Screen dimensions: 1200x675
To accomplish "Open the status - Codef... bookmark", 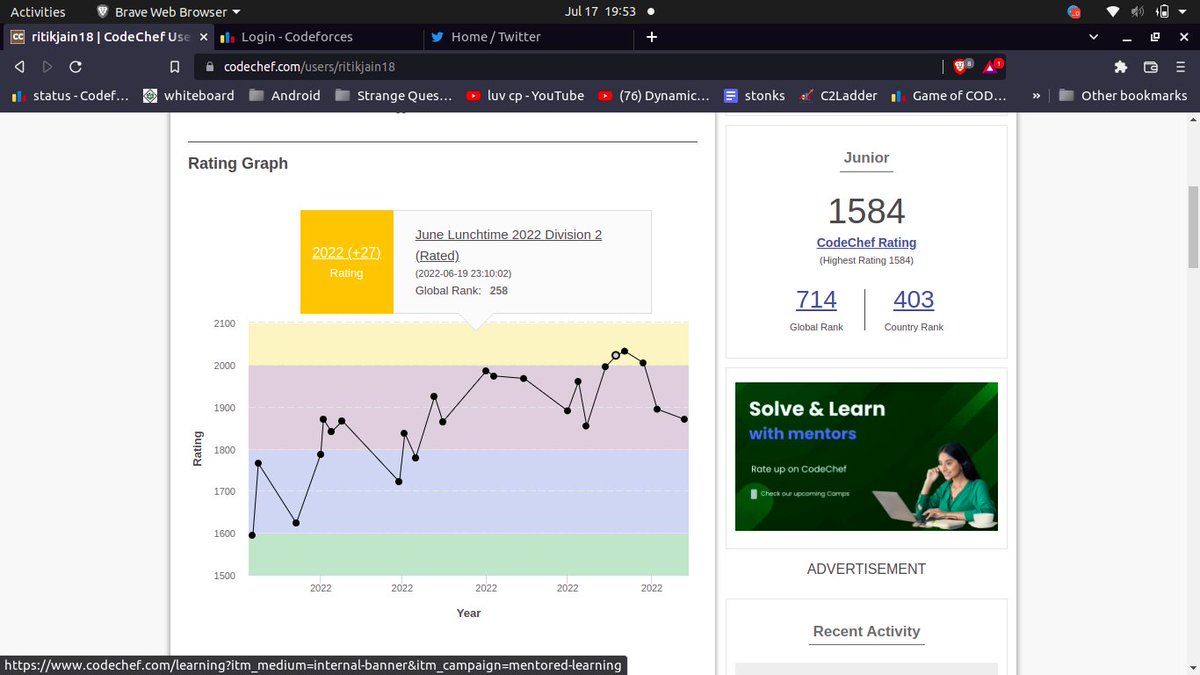I will pos(70,96).
